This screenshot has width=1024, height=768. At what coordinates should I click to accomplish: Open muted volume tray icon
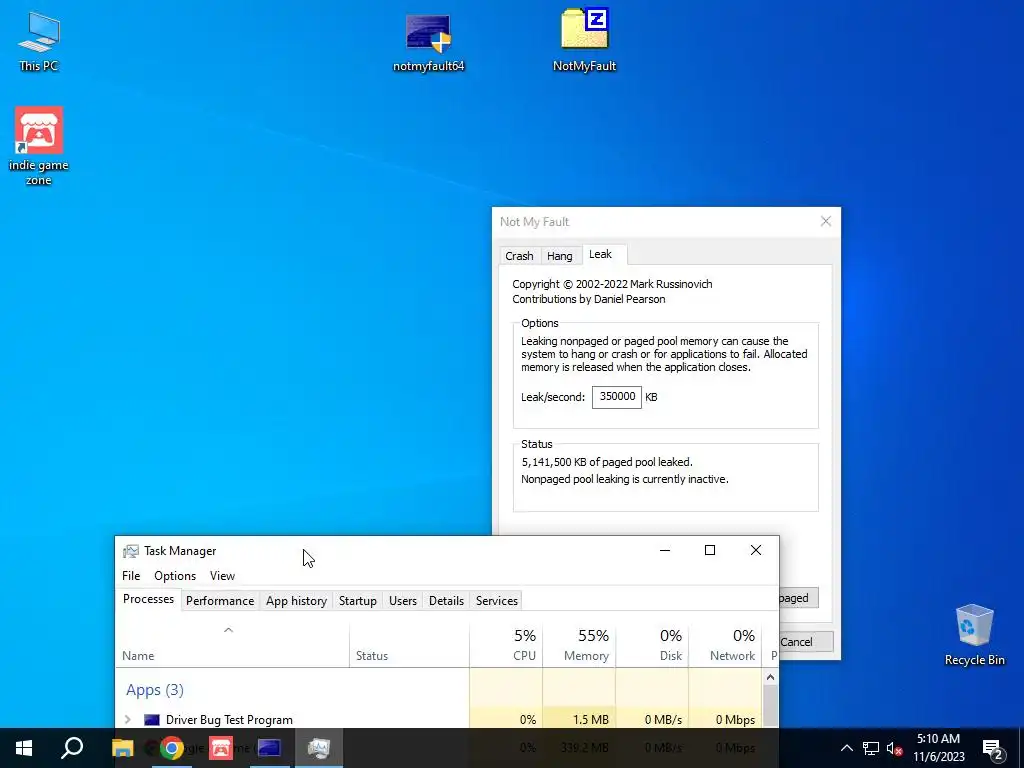tap(895, 748)
